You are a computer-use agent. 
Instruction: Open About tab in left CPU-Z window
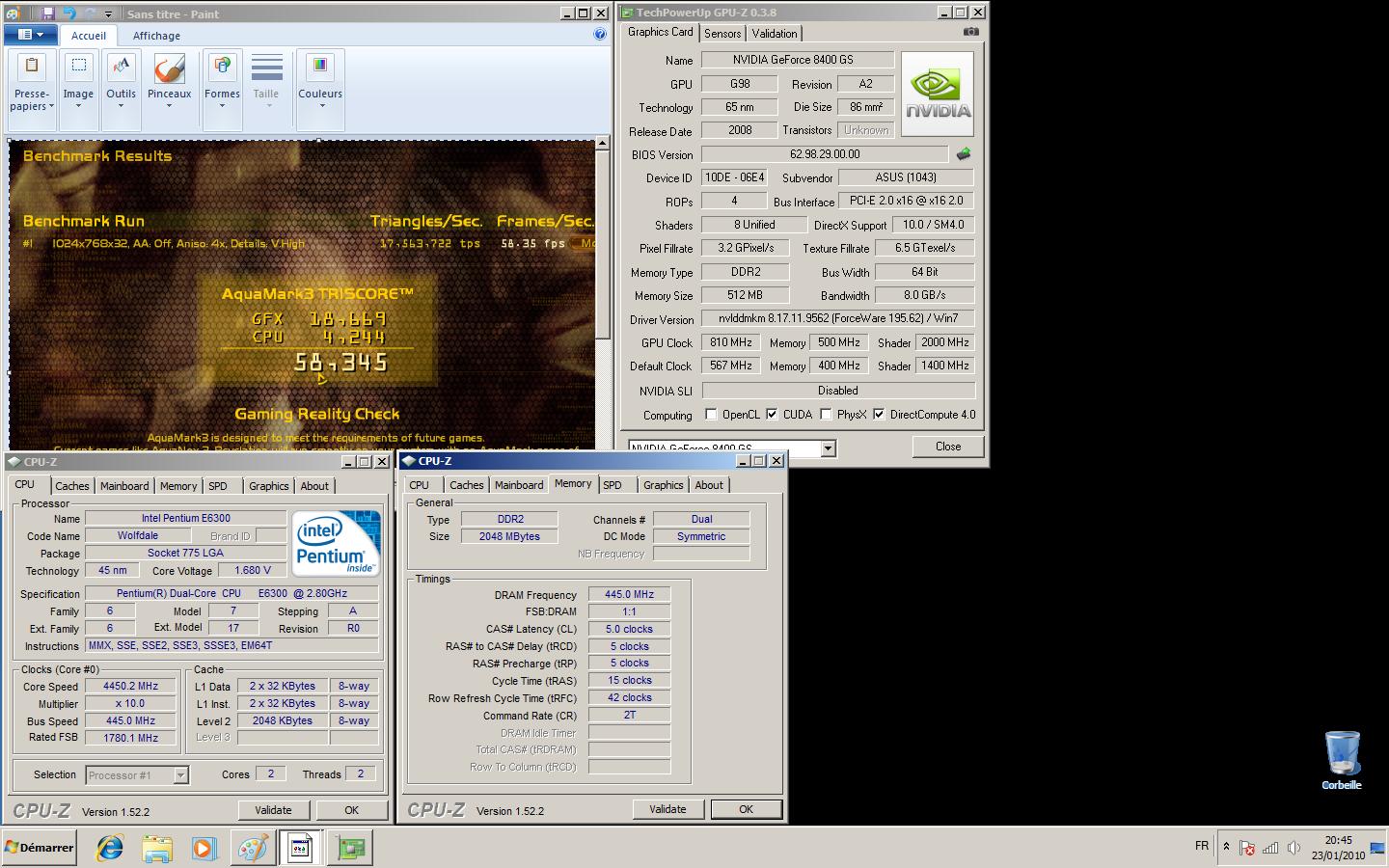pos(314,486)
